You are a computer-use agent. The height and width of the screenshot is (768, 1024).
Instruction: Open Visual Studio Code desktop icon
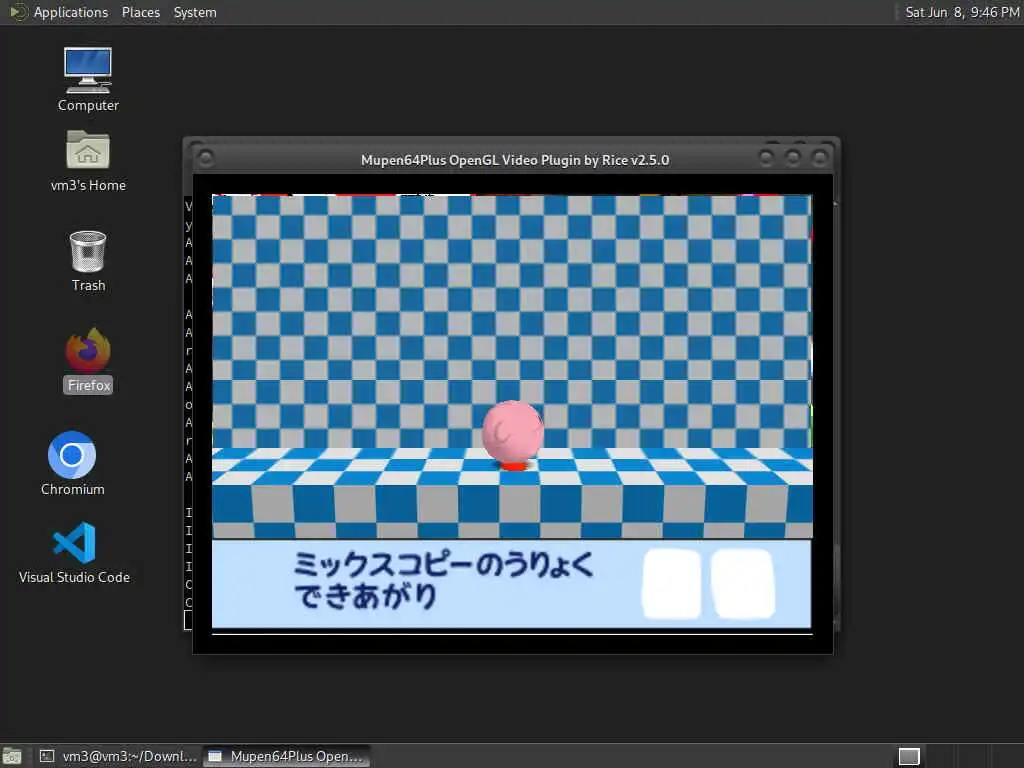74,552
